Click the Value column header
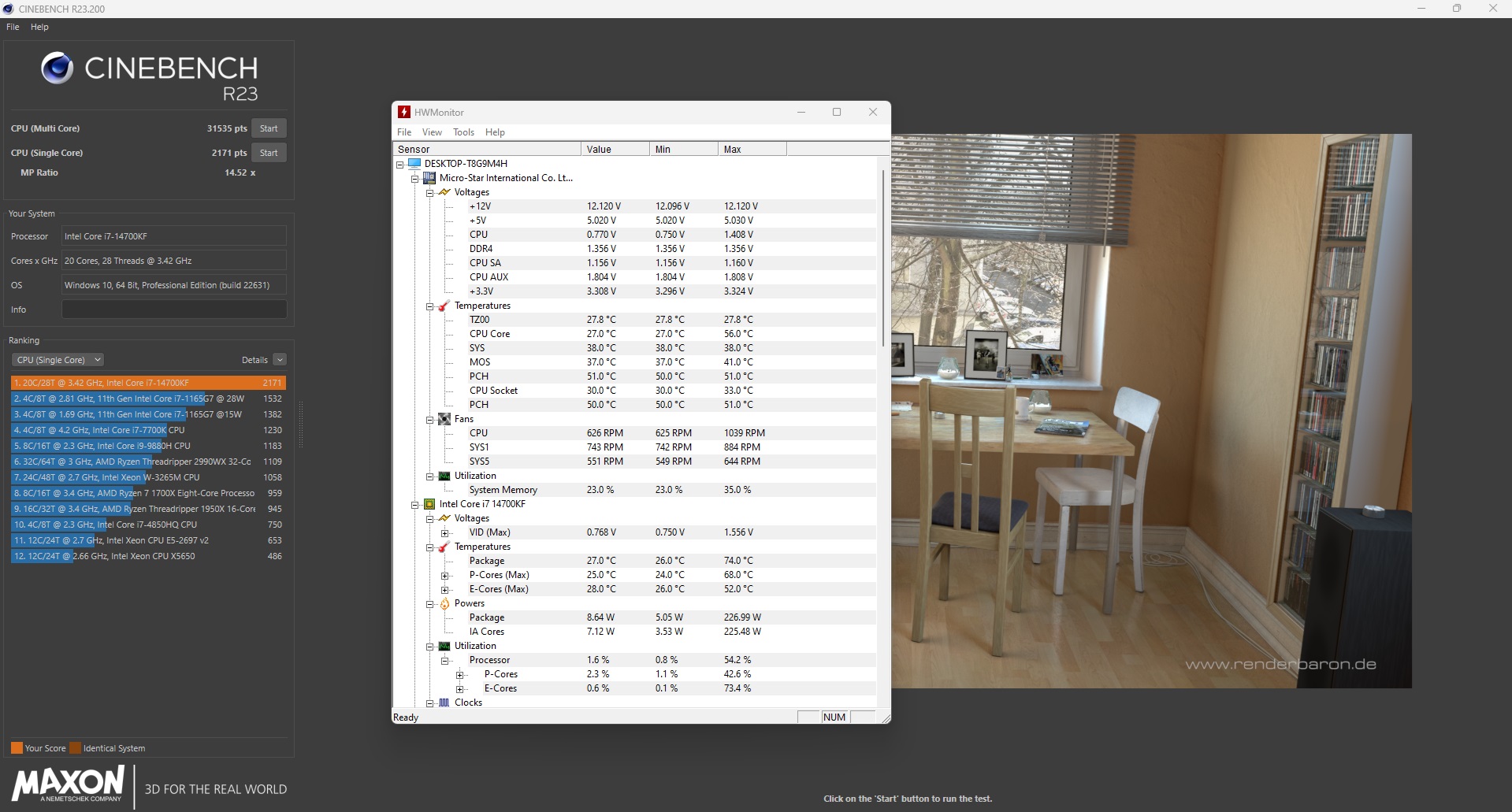Screen dimensions: 1512x812 [x=615, y=149]
